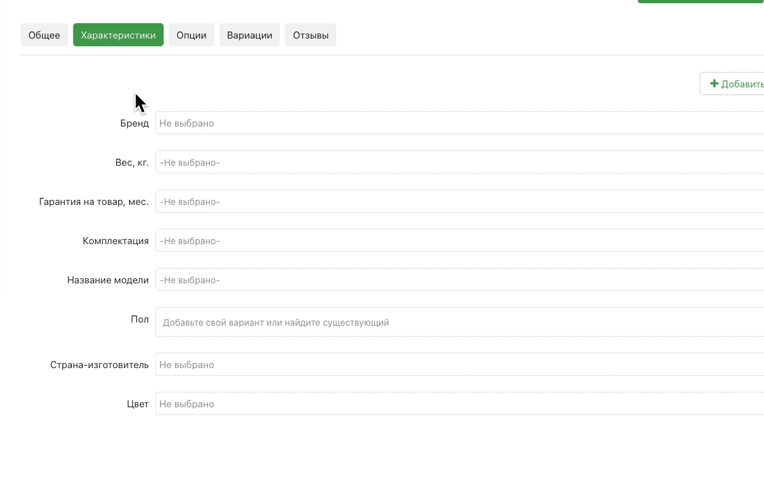Click the Добавить button text
Viewport: 764px width, 480px height.
point(742,84)
